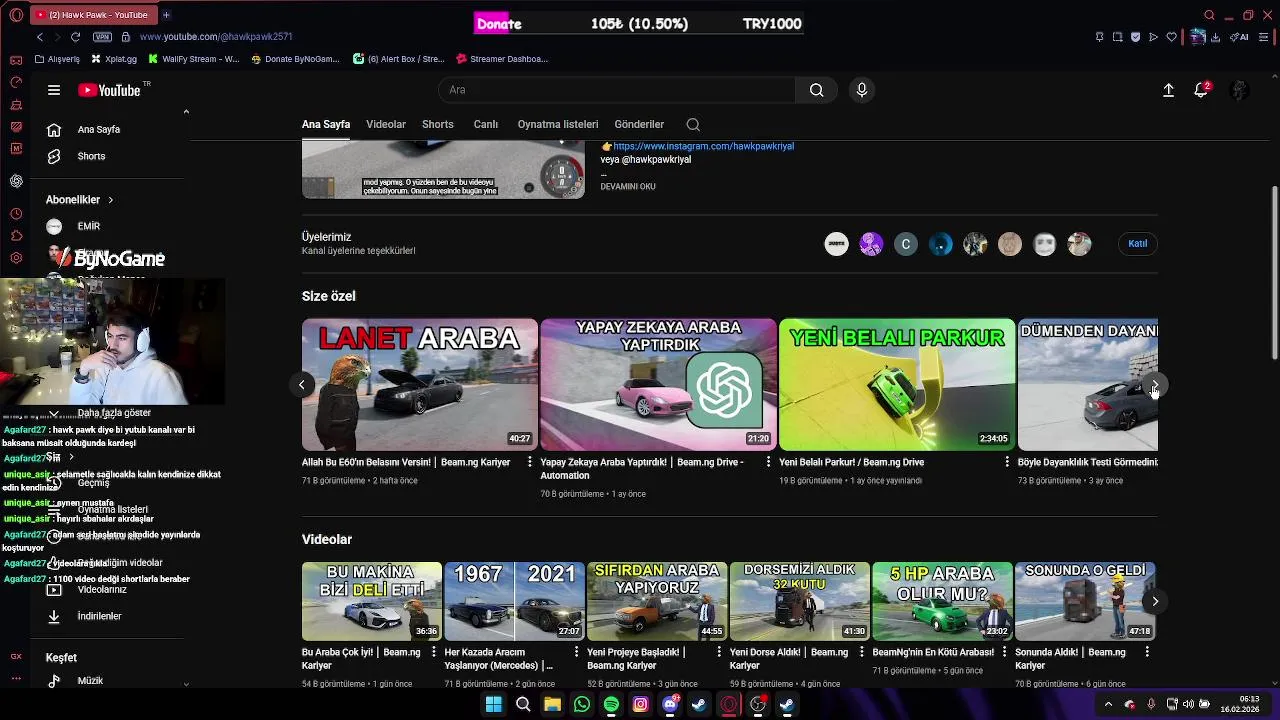Click the YouTube search input field
The width and height of the screenshot is (1280, 720).
617,90
